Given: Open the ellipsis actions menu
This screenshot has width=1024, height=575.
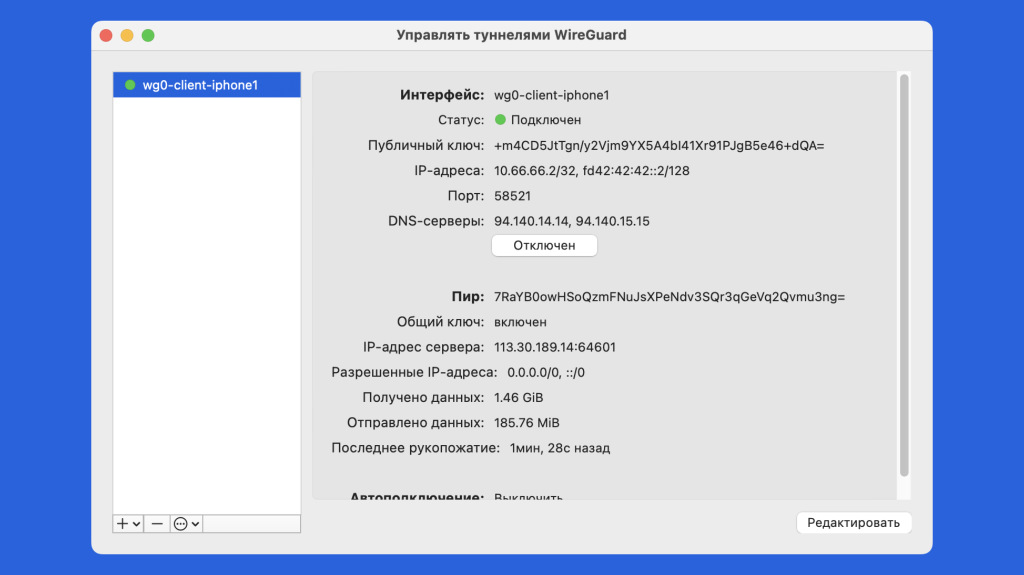Looking at the screenshot, I should click(x=186, y=523).
